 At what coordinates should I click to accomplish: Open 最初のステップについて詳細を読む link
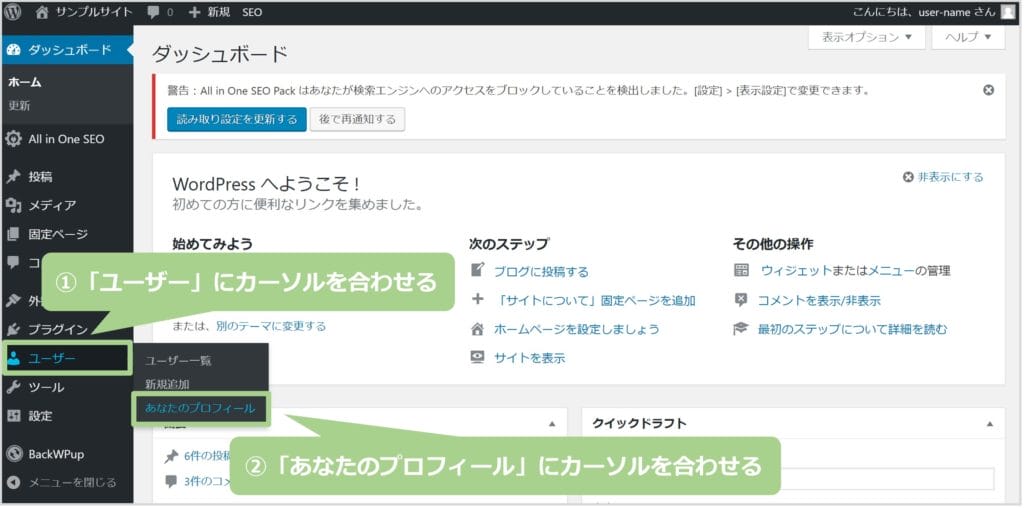[x=852, y=329]
